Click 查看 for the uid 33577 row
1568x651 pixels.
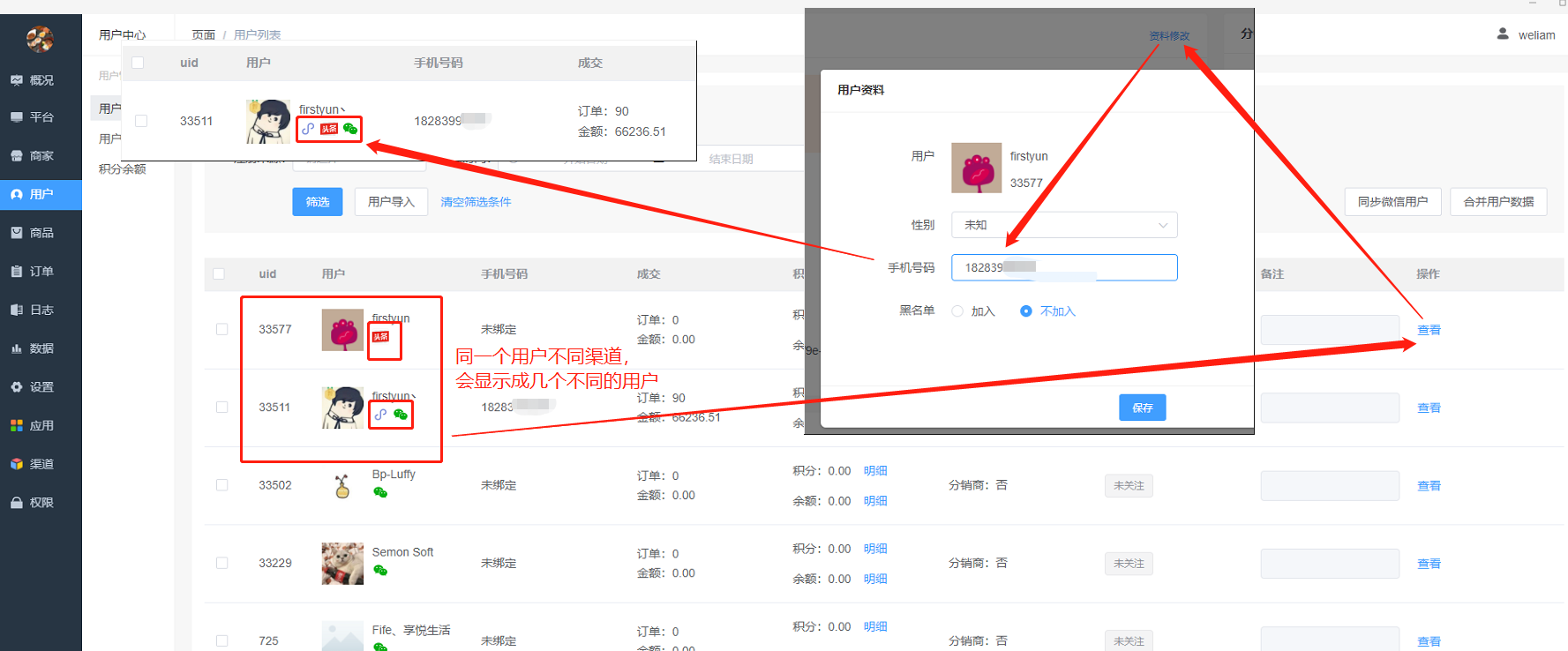[1429, 330]
